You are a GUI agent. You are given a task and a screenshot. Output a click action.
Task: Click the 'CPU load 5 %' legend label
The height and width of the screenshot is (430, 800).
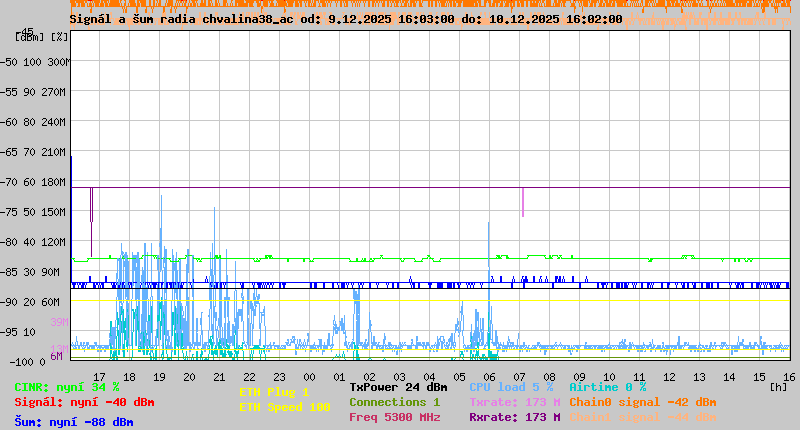coord(511,388)
